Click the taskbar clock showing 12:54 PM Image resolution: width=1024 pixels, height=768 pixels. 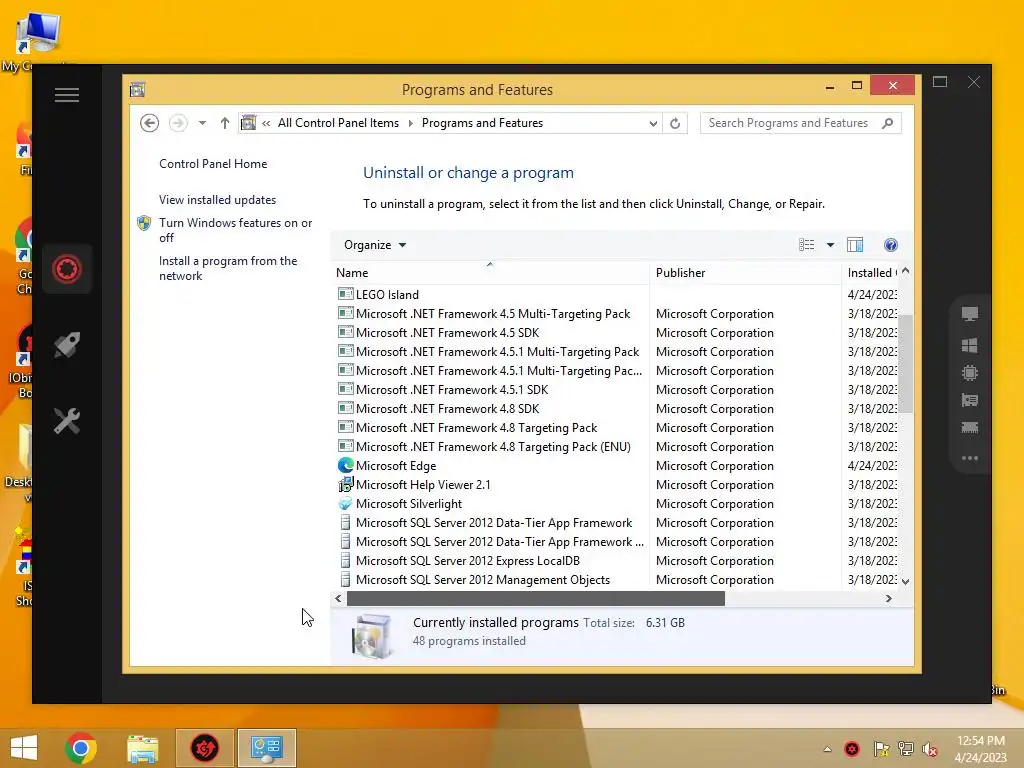(980, 749)
